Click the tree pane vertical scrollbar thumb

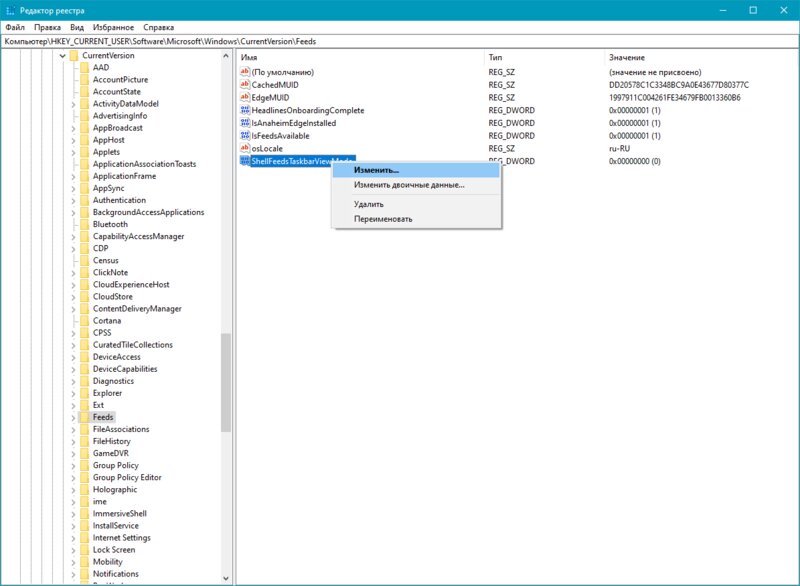(226, 383)
